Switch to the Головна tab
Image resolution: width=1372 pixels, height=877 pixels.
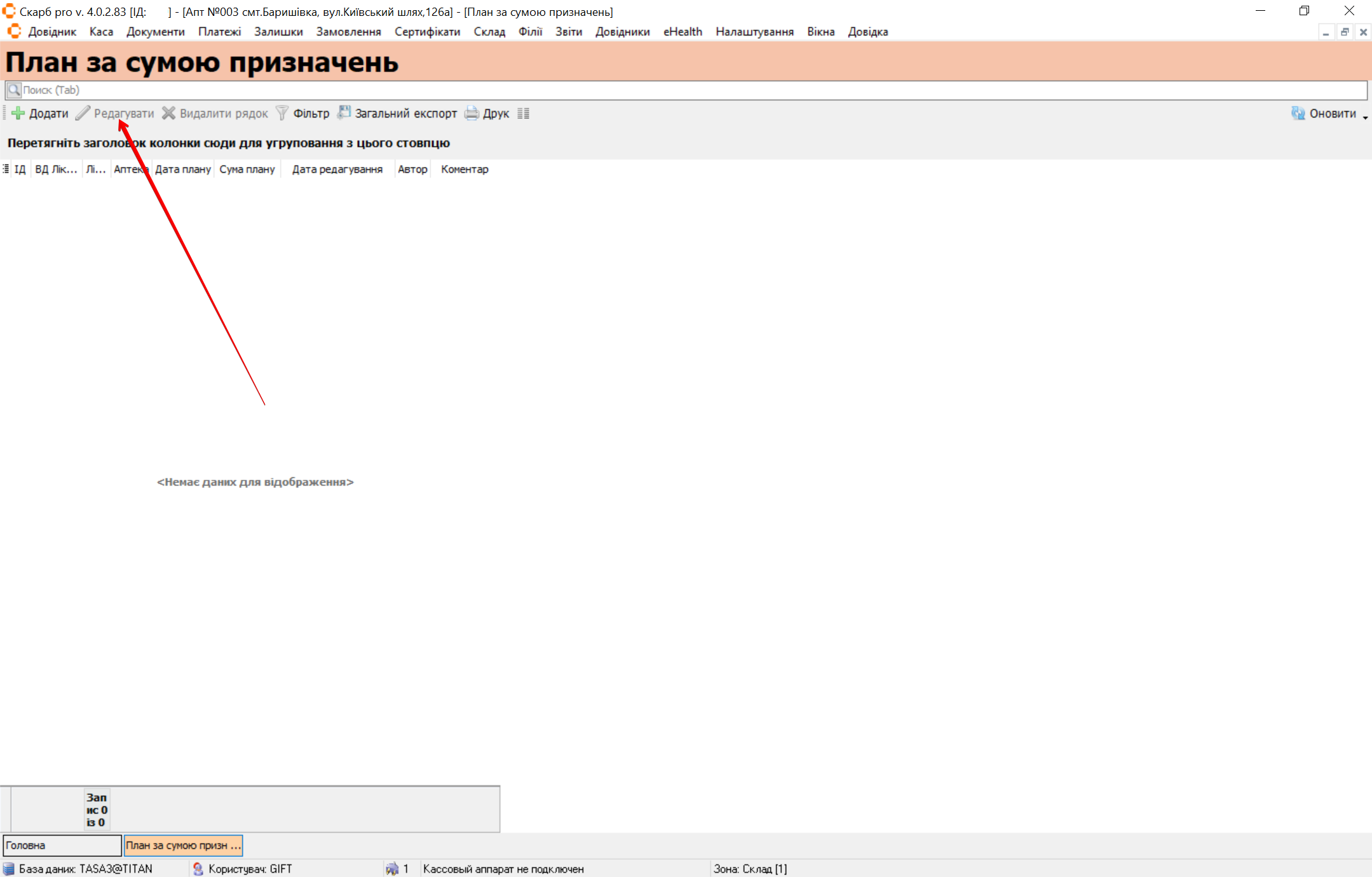[62, 845]
